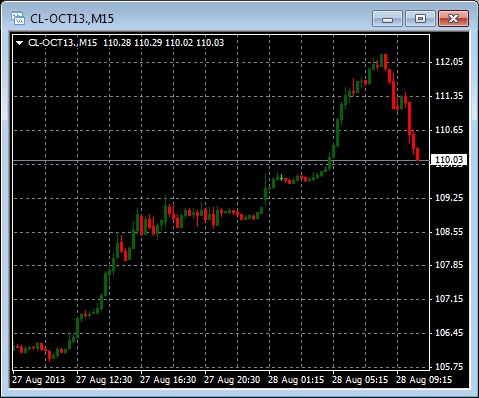Click the chart window icon in title bar
The image size is (479, 398).
pos(18,18)
